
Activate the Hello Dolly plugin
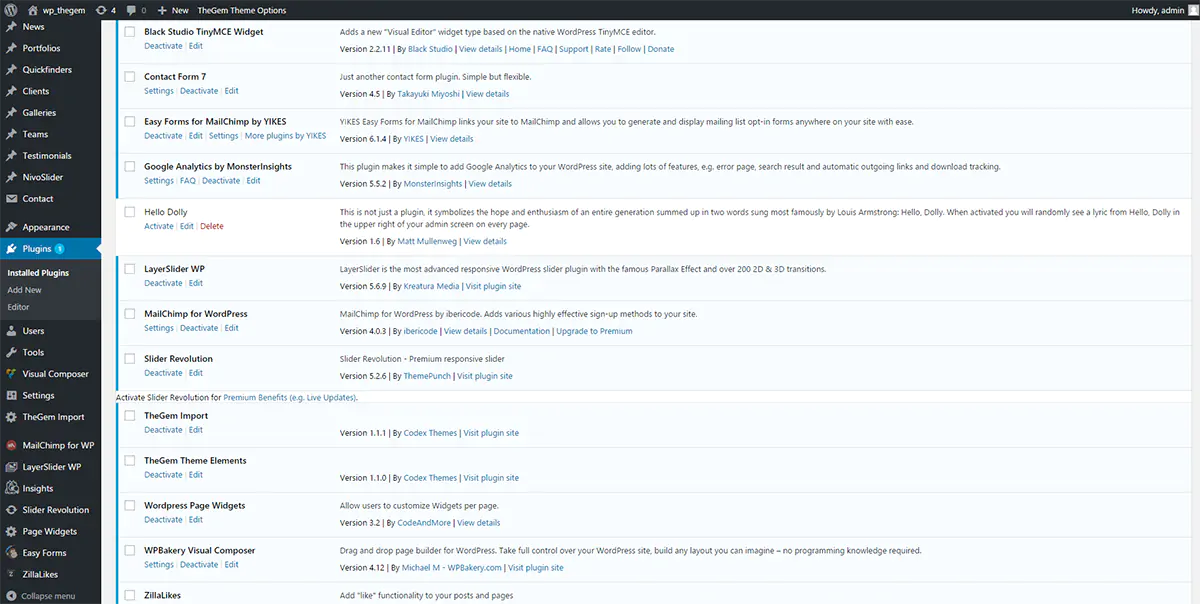(x=158, y=227)
